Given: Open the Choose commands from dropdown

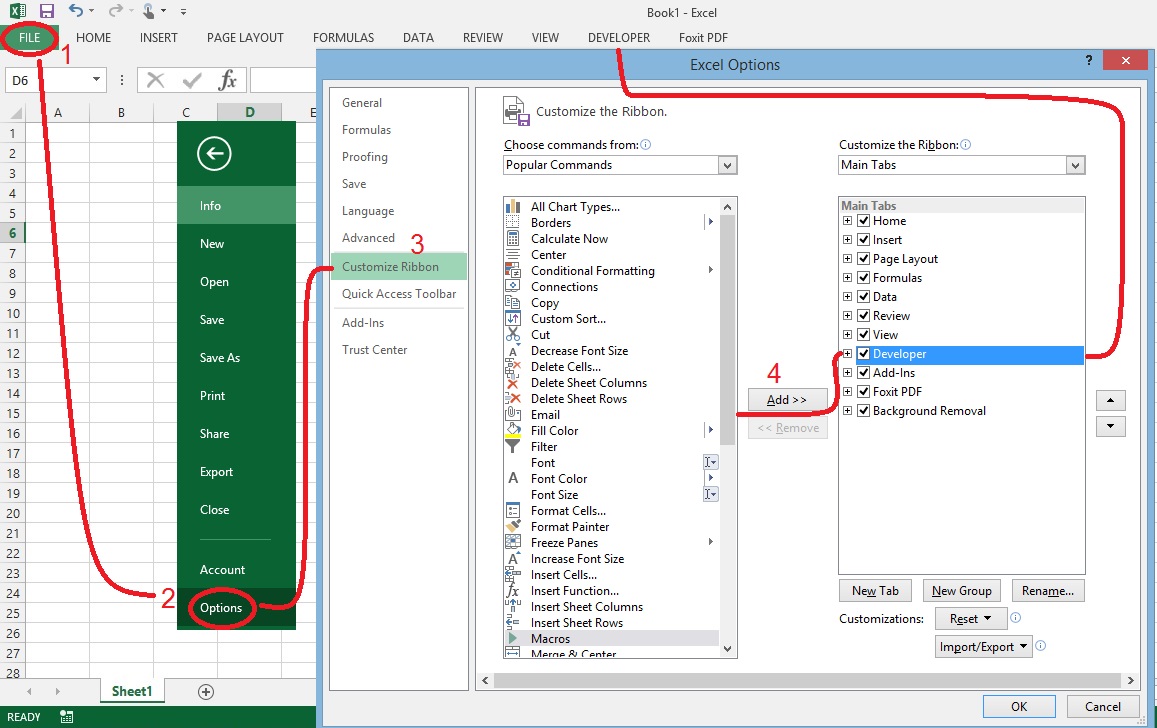Looking at the screenshot, I should (x=728, y=165).
